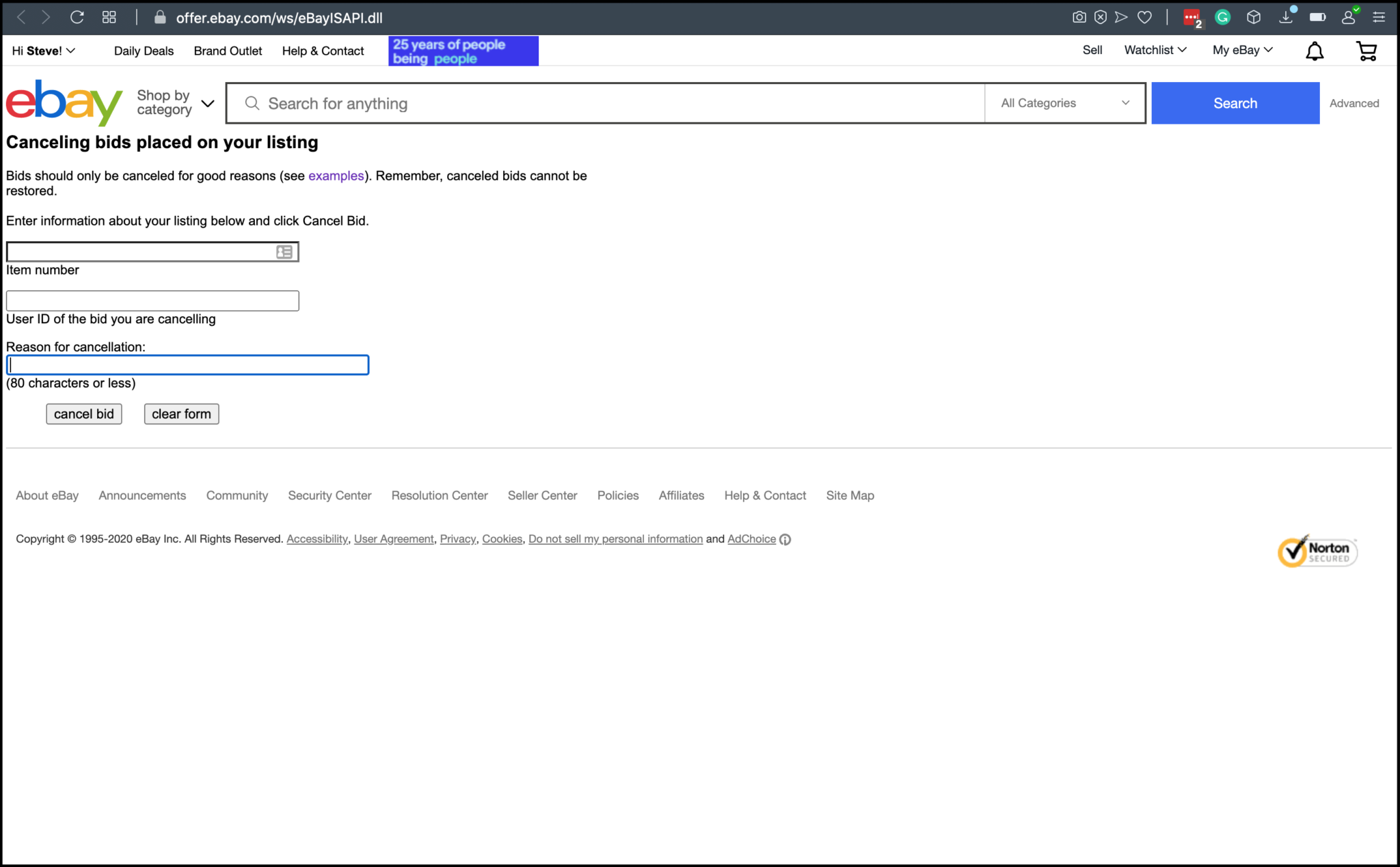Open the Daily Deals menu item
This screenshot has height=867, width=1400.
pos(144,51)
